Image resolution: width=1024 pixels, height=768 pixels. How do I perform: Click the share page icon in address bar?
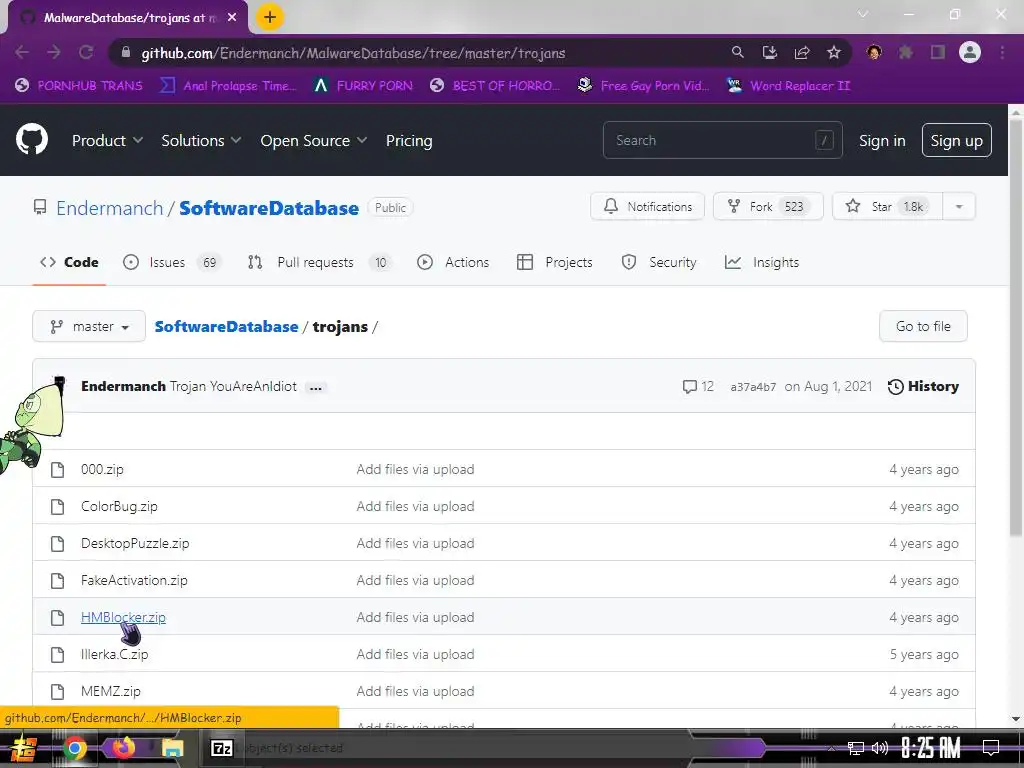pyautogui.click(x=802, y=52)
